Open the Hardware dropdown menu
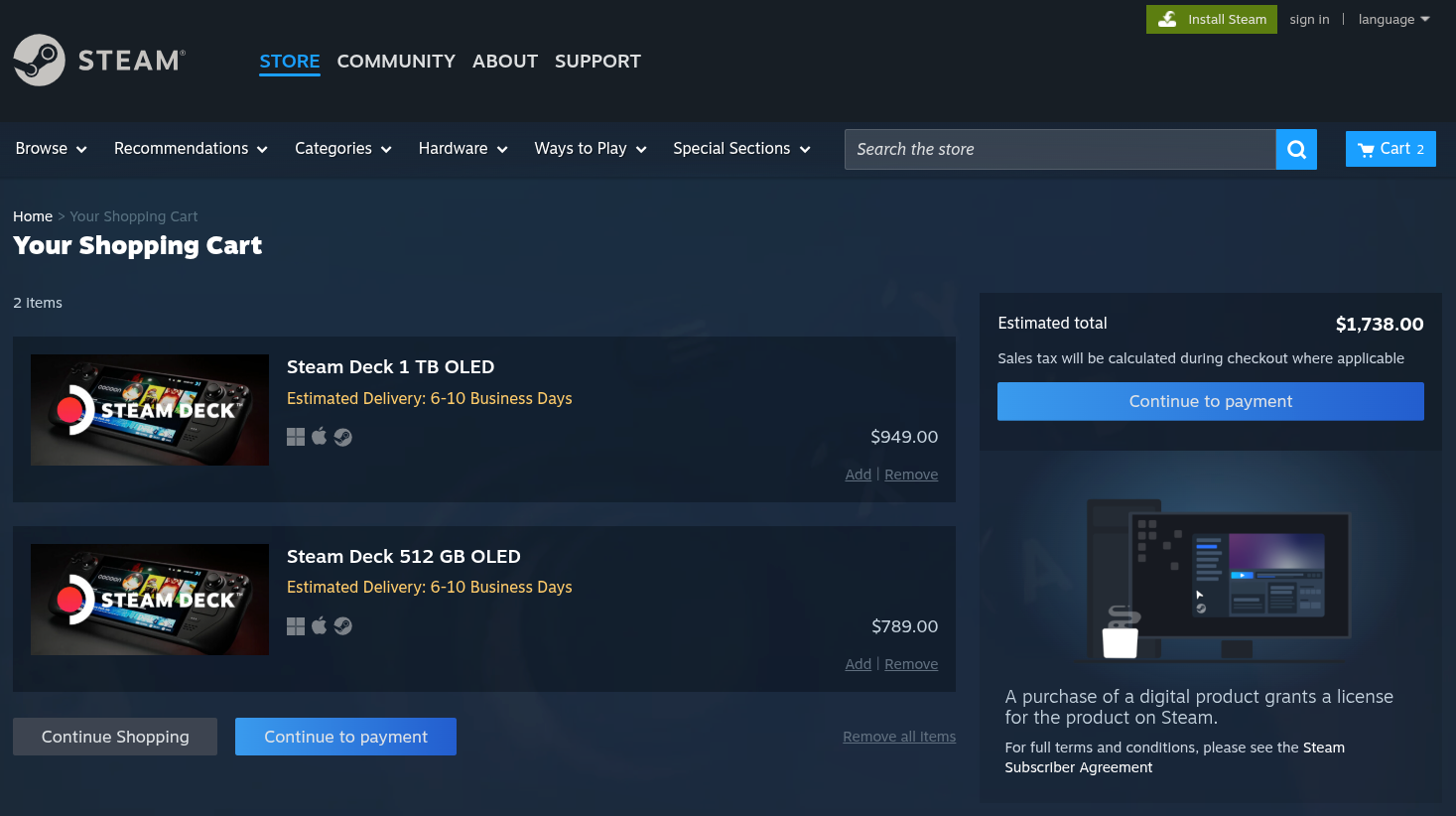 pyautogui.click(x=463, y=149)
